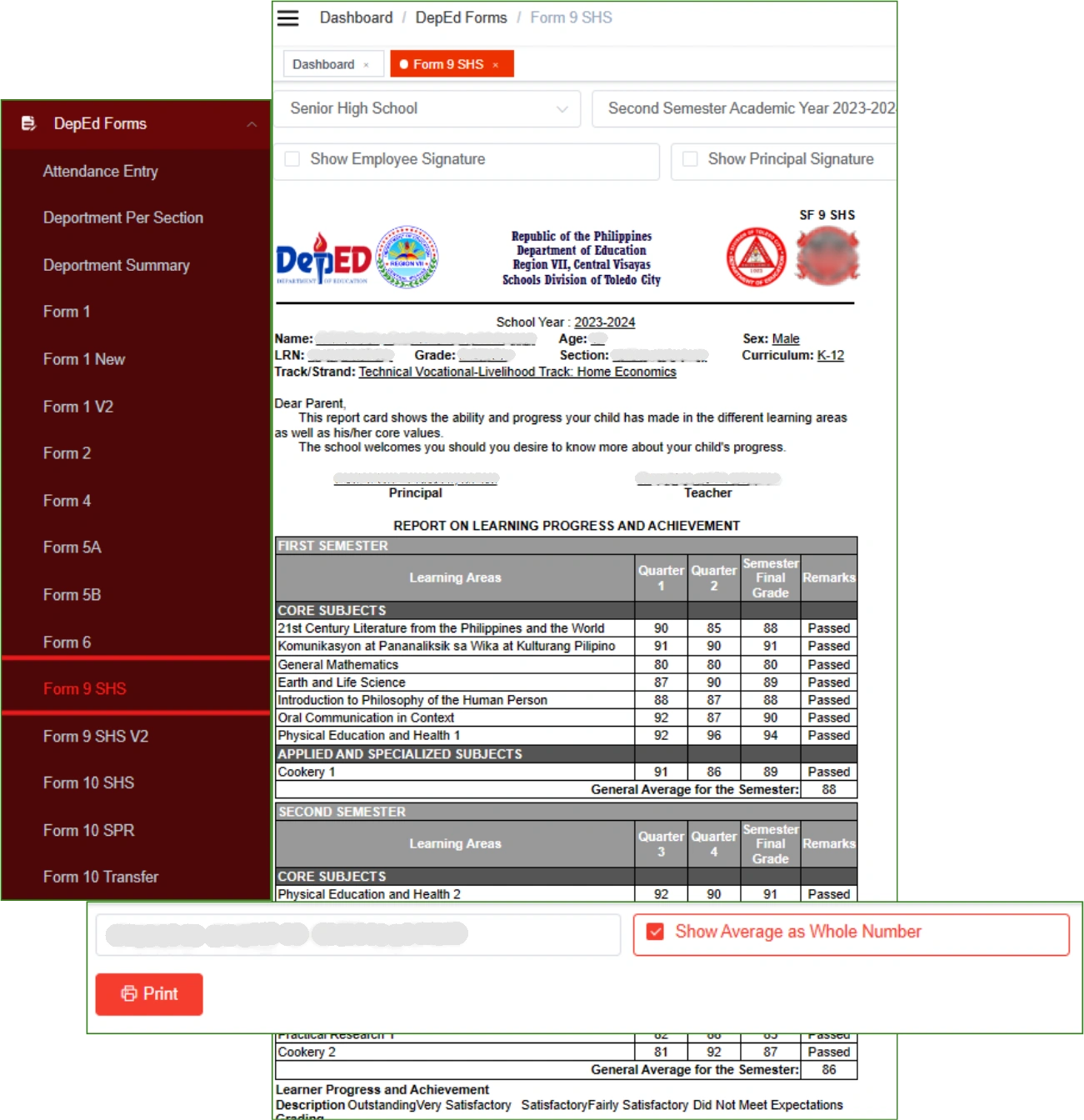1084x1120 pixels.
Task: Enable Show Principal Signature checkbox
Action: click(690, 159)
